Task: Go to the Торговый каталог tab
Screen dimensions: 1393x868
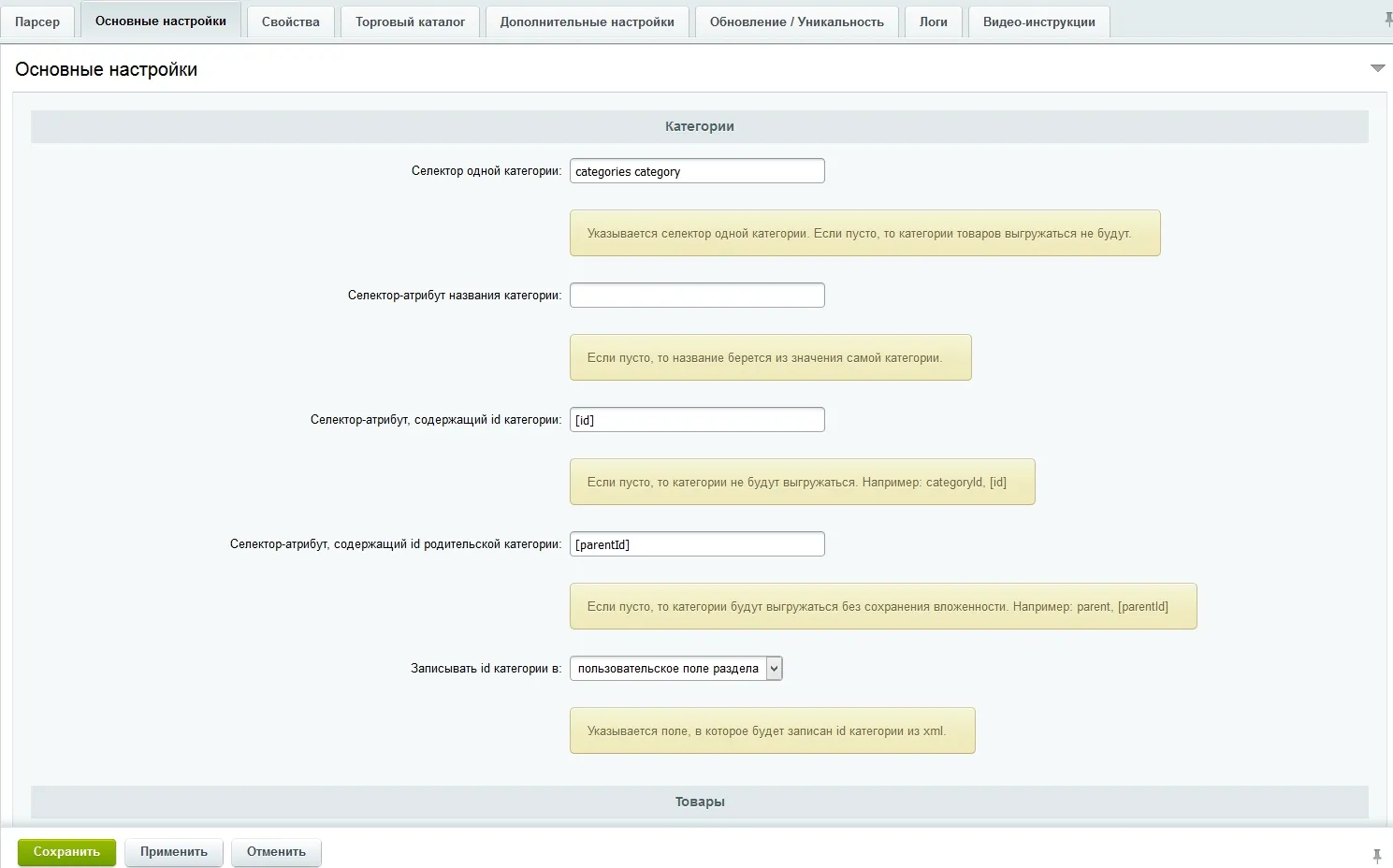Action: click(x=410, y=22)
